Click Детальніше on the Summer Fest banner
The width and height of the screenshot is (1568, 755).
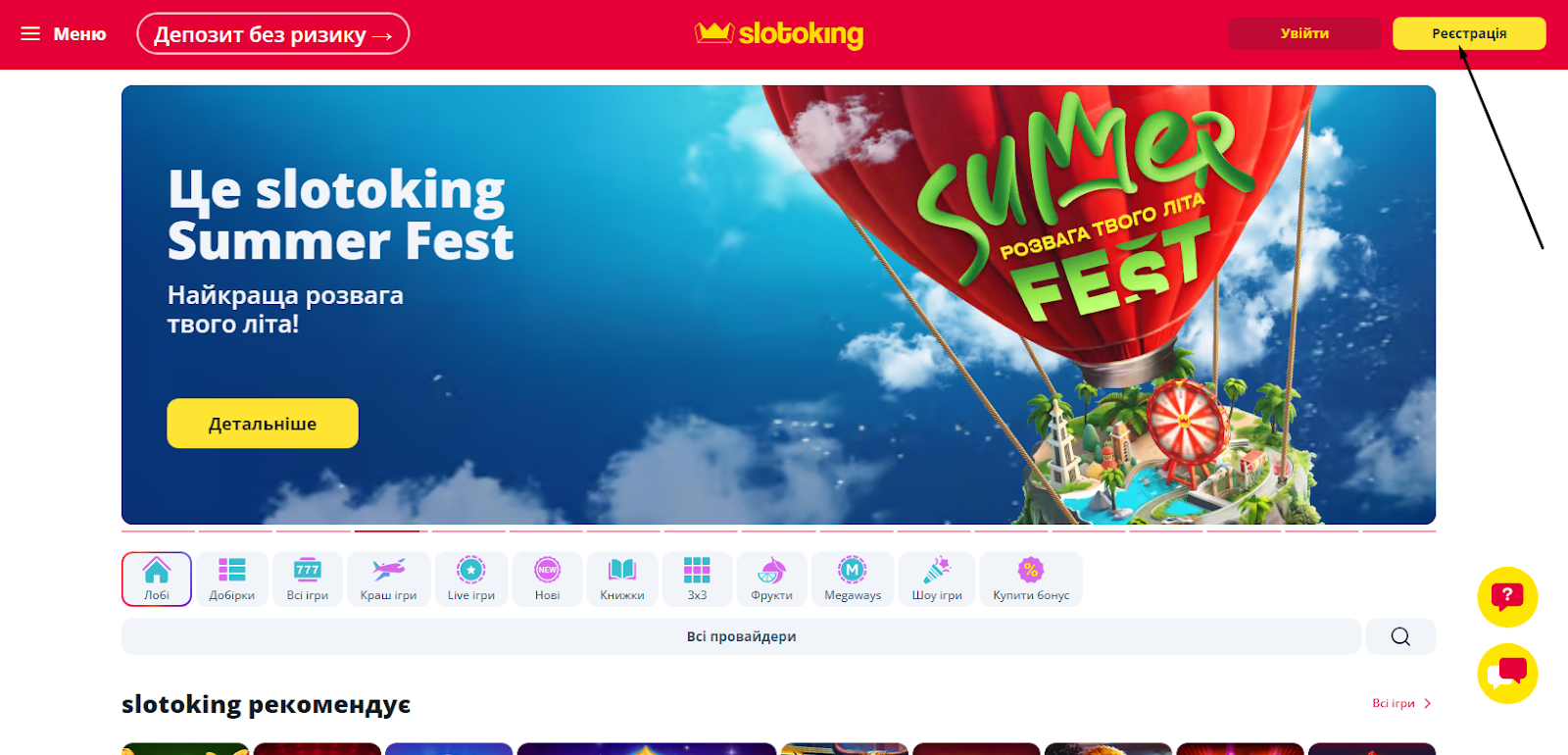[x=263, y=424]
